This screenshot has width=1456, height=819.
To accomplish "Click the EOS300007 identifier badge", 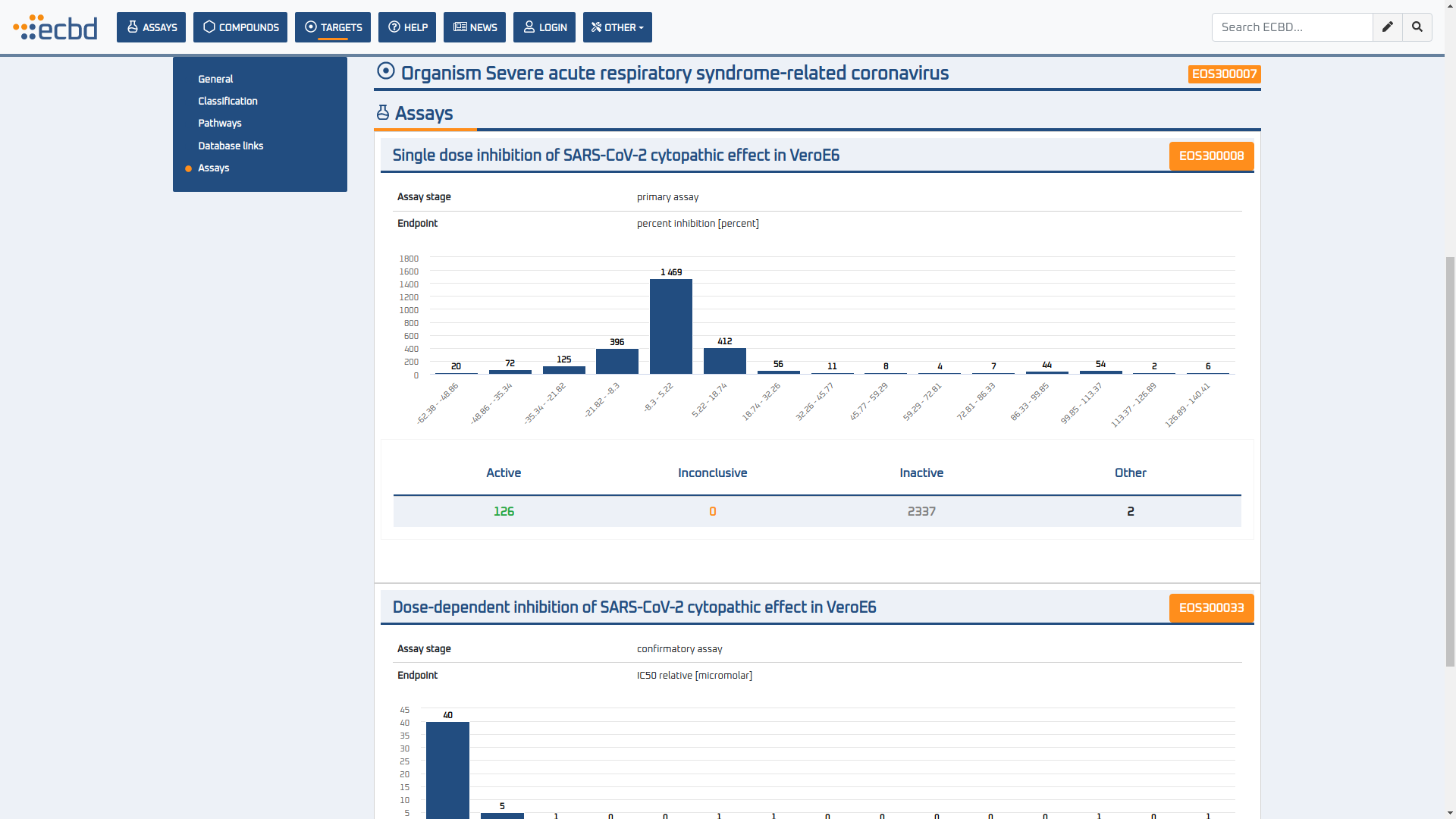I will tap(1224, 74).
